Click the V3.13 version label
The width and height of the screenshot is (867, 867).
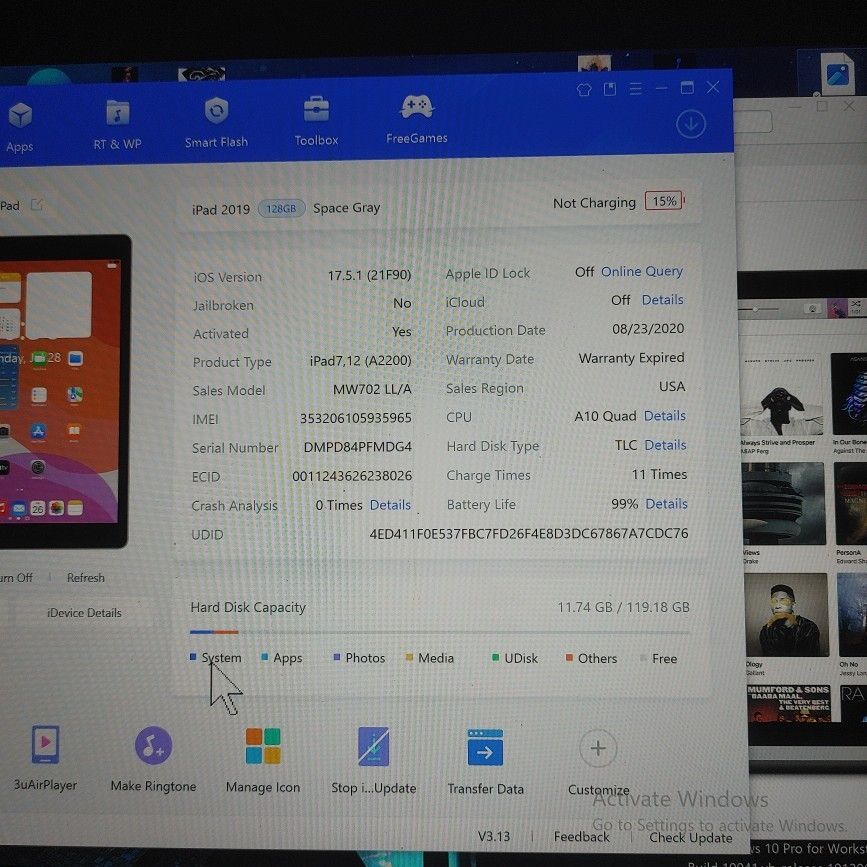494,836
